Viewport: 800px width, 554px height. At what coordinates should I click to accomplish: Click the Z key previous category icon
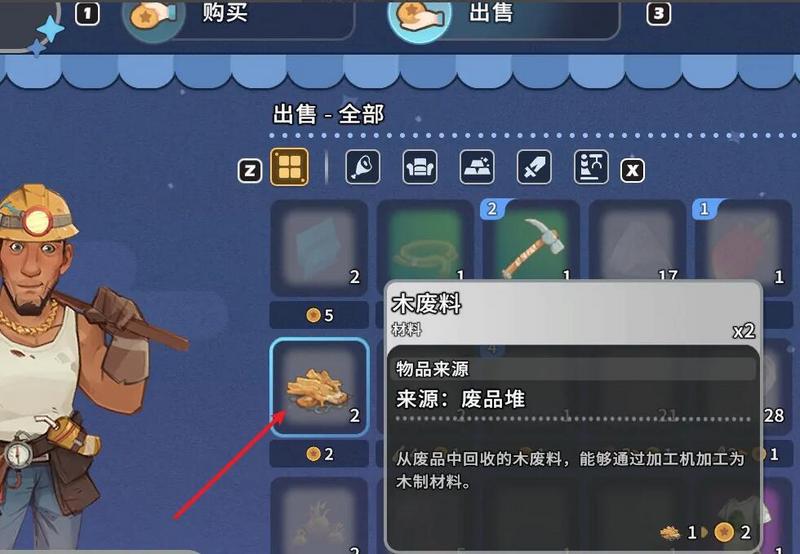[250, 170]
